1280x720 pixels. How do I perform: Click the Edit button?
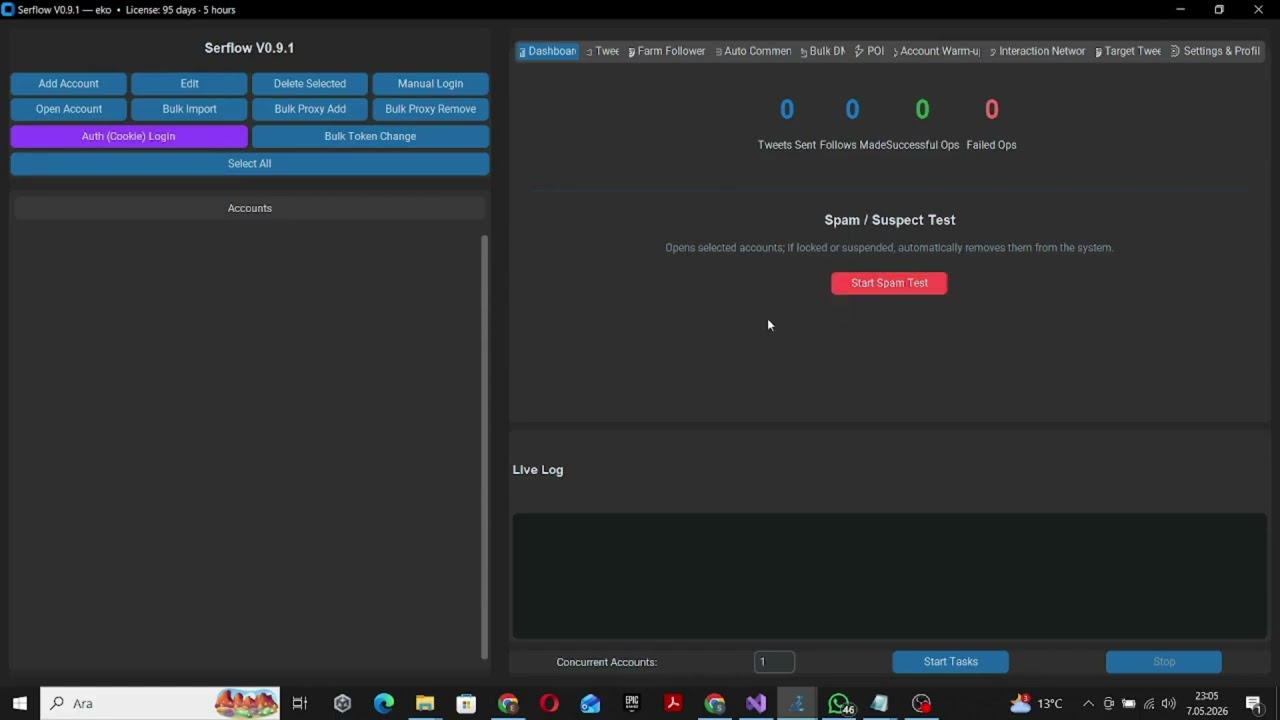[189, 84]
